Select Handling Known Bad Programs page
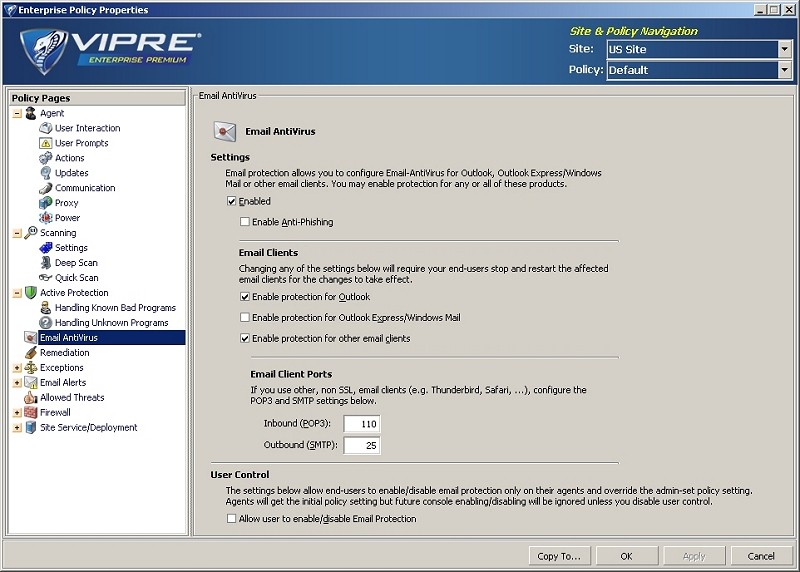800x572 pixels. click(x=115, y=308)
